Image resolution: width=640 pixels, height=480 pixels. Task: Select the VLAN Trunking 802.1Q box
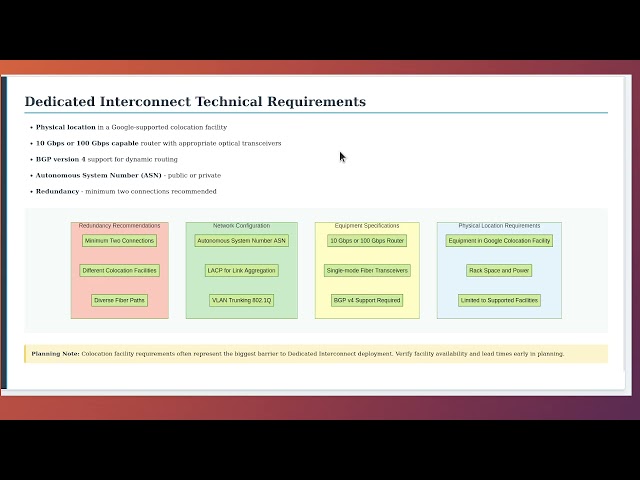[242, 300]
